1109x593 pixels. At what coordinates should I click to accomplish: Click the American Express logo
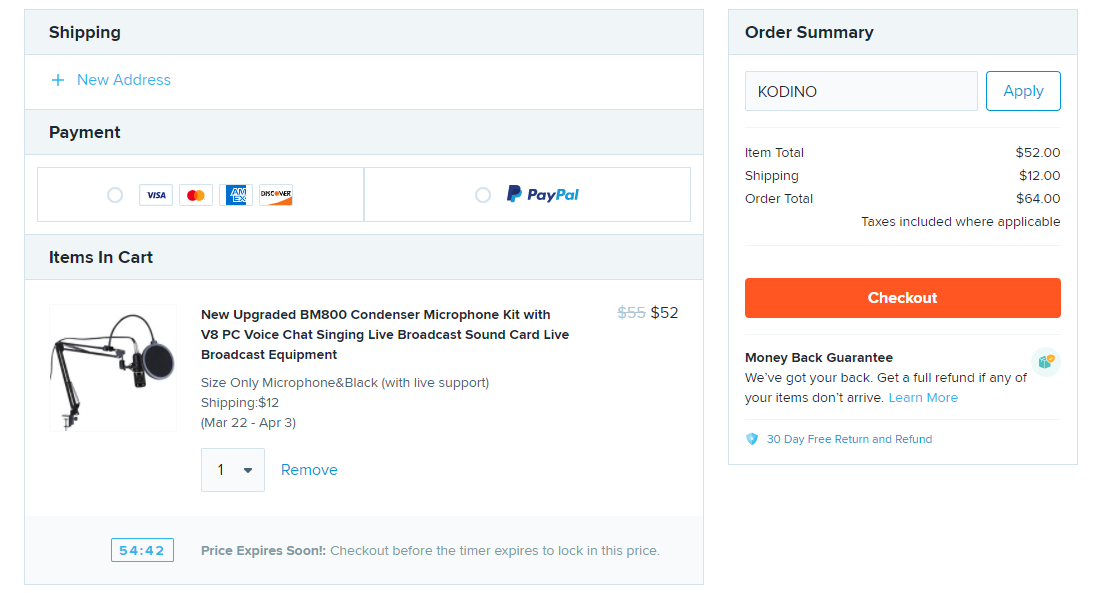click(236, 195)
